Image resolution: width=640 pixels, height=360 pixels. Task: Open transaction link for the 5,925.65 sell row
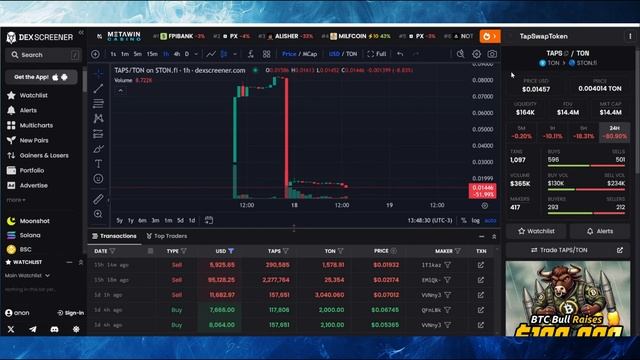tap(481, 265)
